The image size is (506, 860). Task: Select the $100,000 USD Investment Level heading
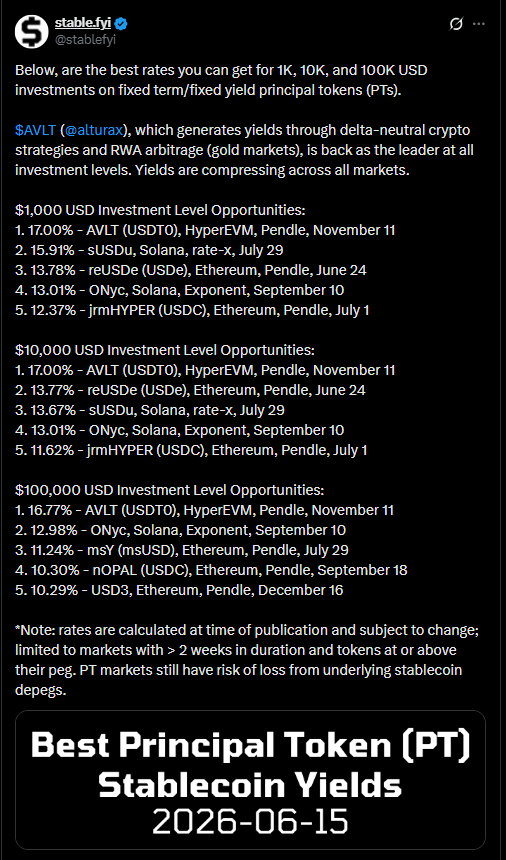[x=169, y=489]
